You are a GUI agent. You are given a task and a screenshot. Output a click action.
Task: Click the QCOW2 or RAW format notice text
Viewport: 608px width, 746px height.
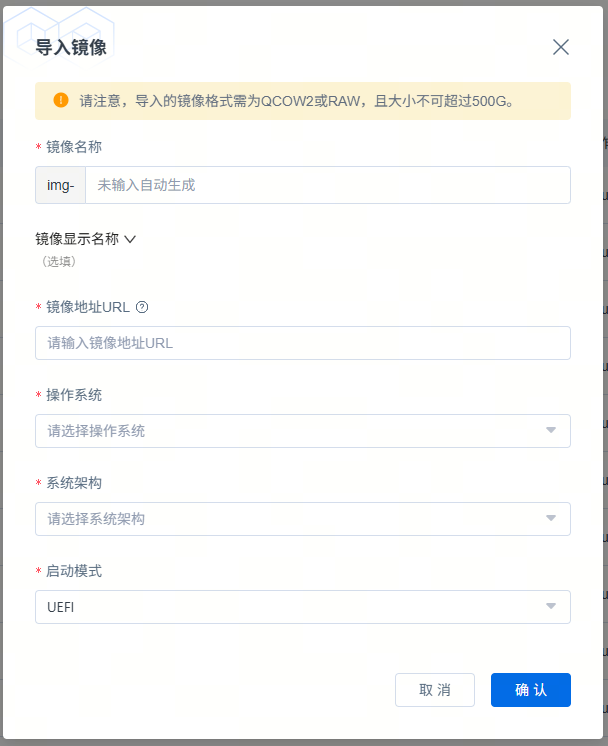[x=296, y=101]
